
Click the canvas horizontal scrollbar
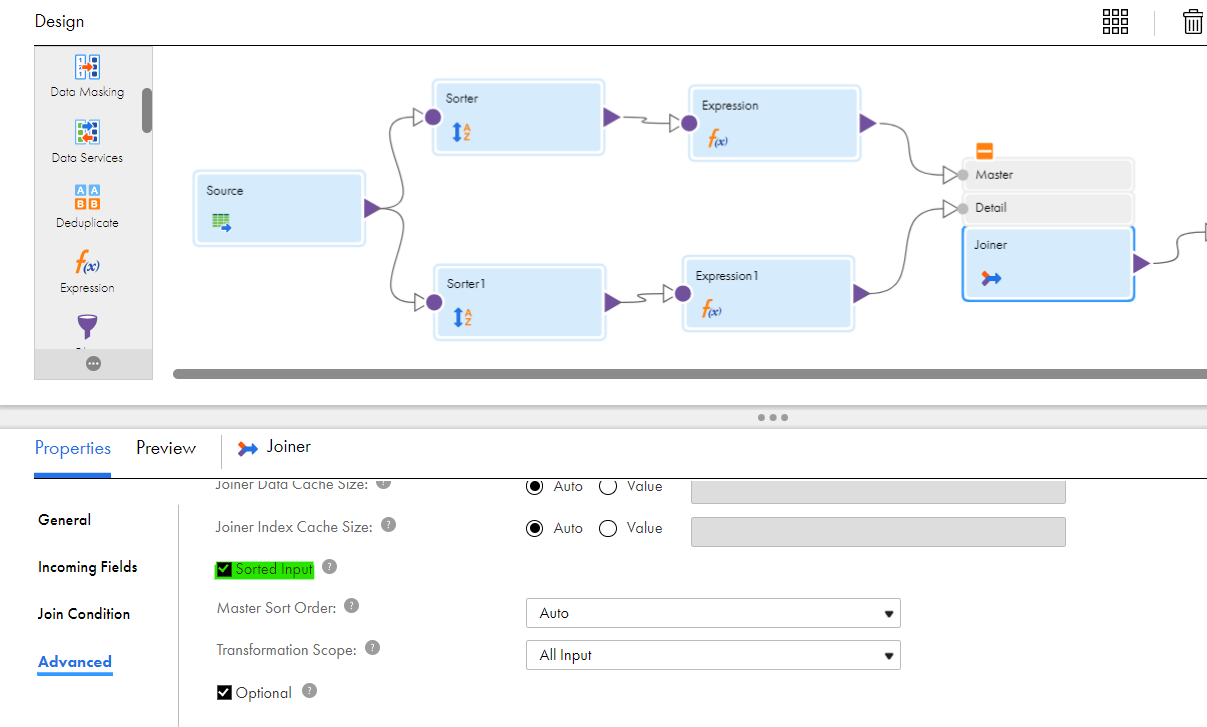tap(690, 374)
